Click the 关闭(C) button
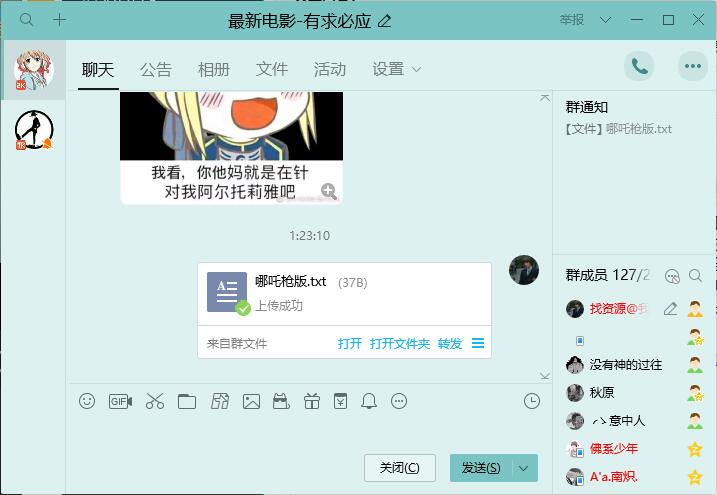The width and height of the screenshot is (717, 495). click(x=400, y=468)
